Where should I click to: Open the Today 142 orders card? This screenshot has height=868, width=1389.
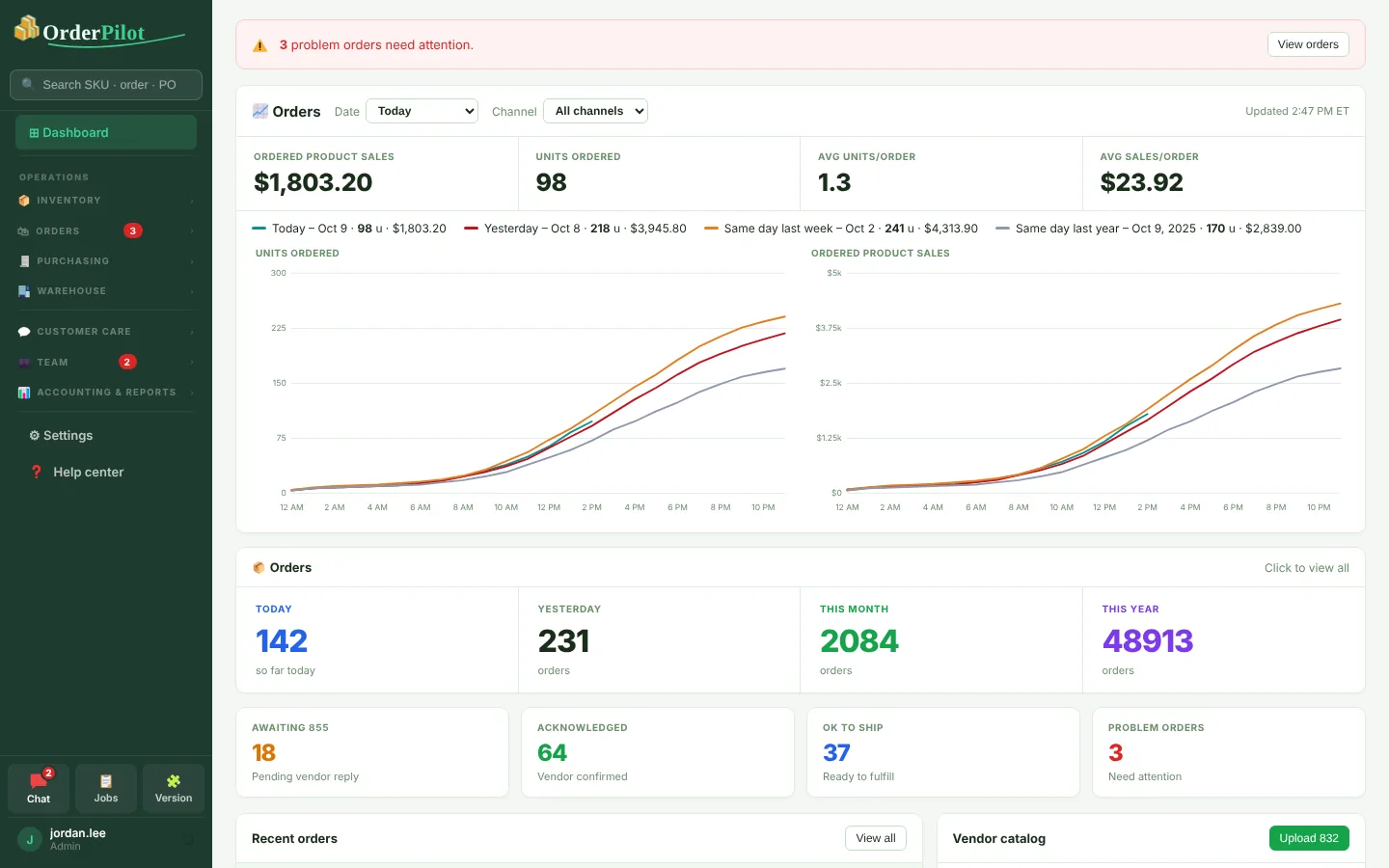(377, 640)
